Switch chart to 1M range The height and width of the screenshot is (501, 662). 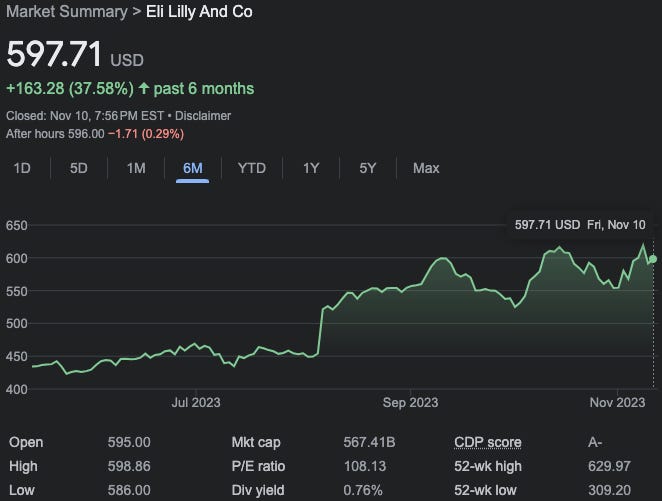pyautogui.click(x=136, y=168)
